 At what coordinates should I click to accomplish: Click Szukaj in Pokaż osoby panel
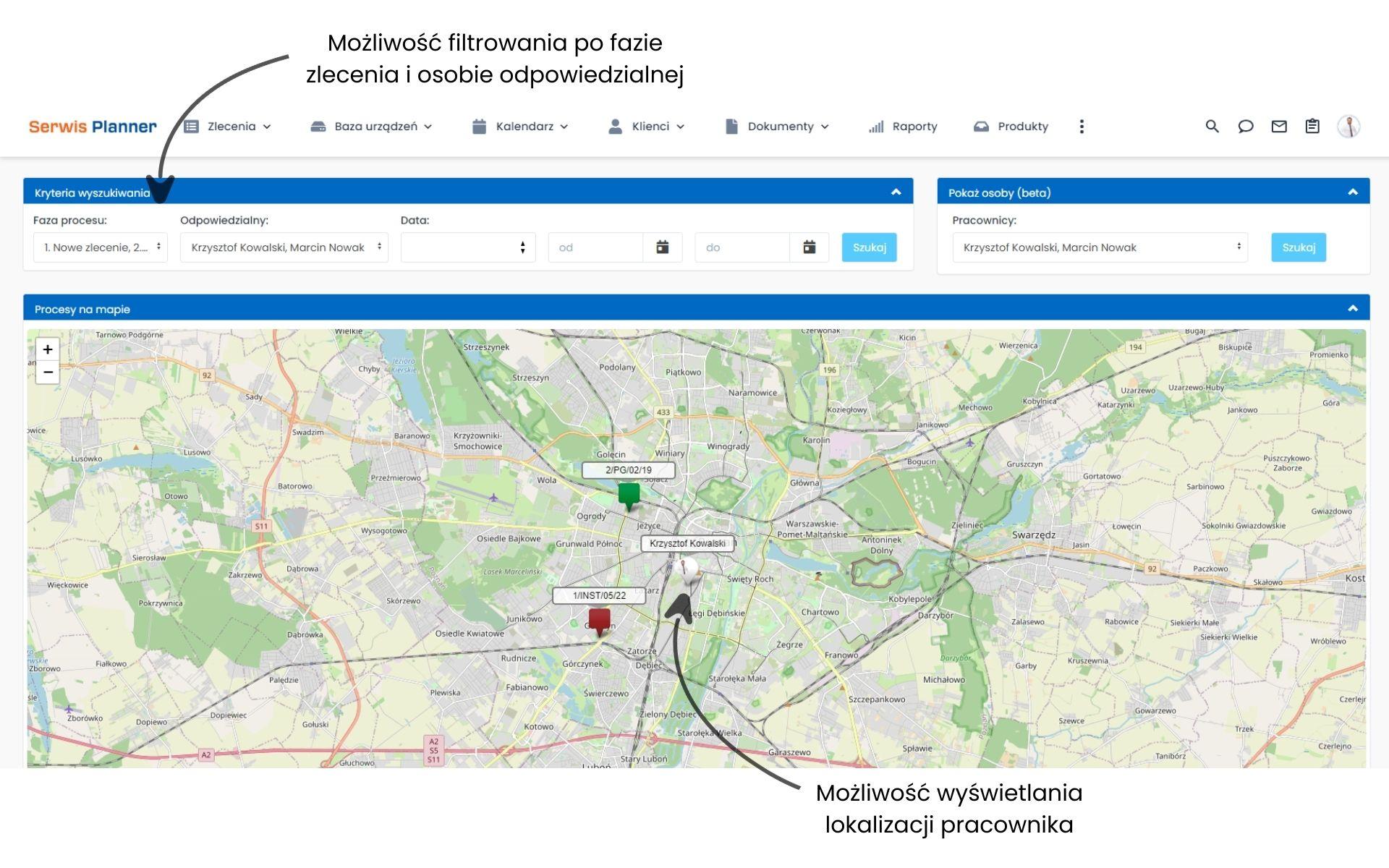click(x=1299, y=247)
